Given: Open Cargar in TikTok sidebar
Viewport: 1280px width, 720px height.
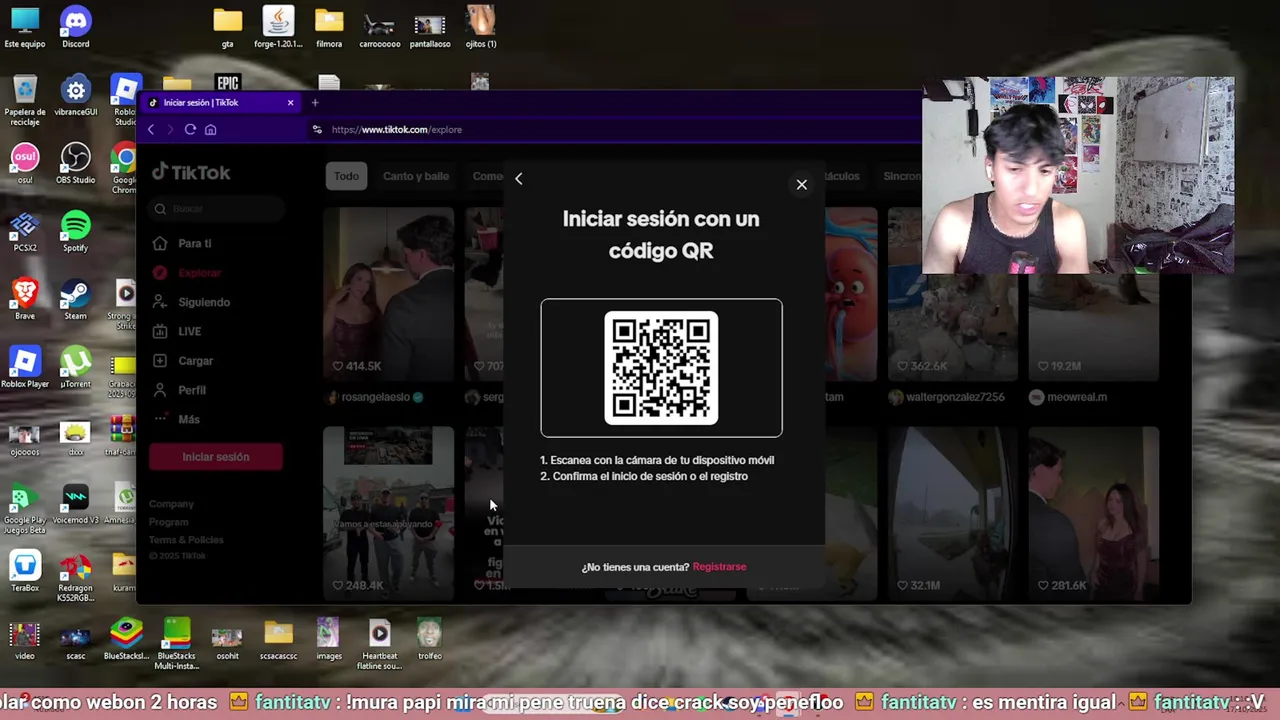Looking at the screenshot, I should tap(195, 361).
